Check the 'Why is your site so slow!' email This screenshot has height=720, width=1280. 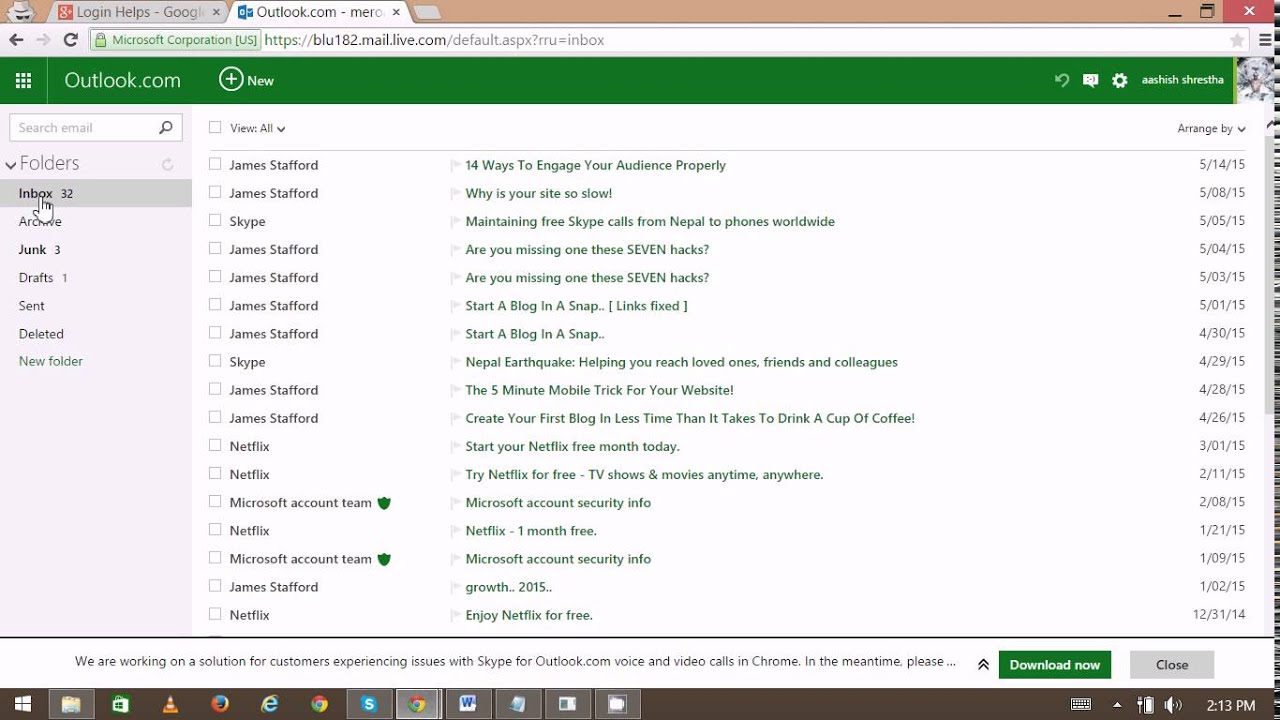(215, 192)
